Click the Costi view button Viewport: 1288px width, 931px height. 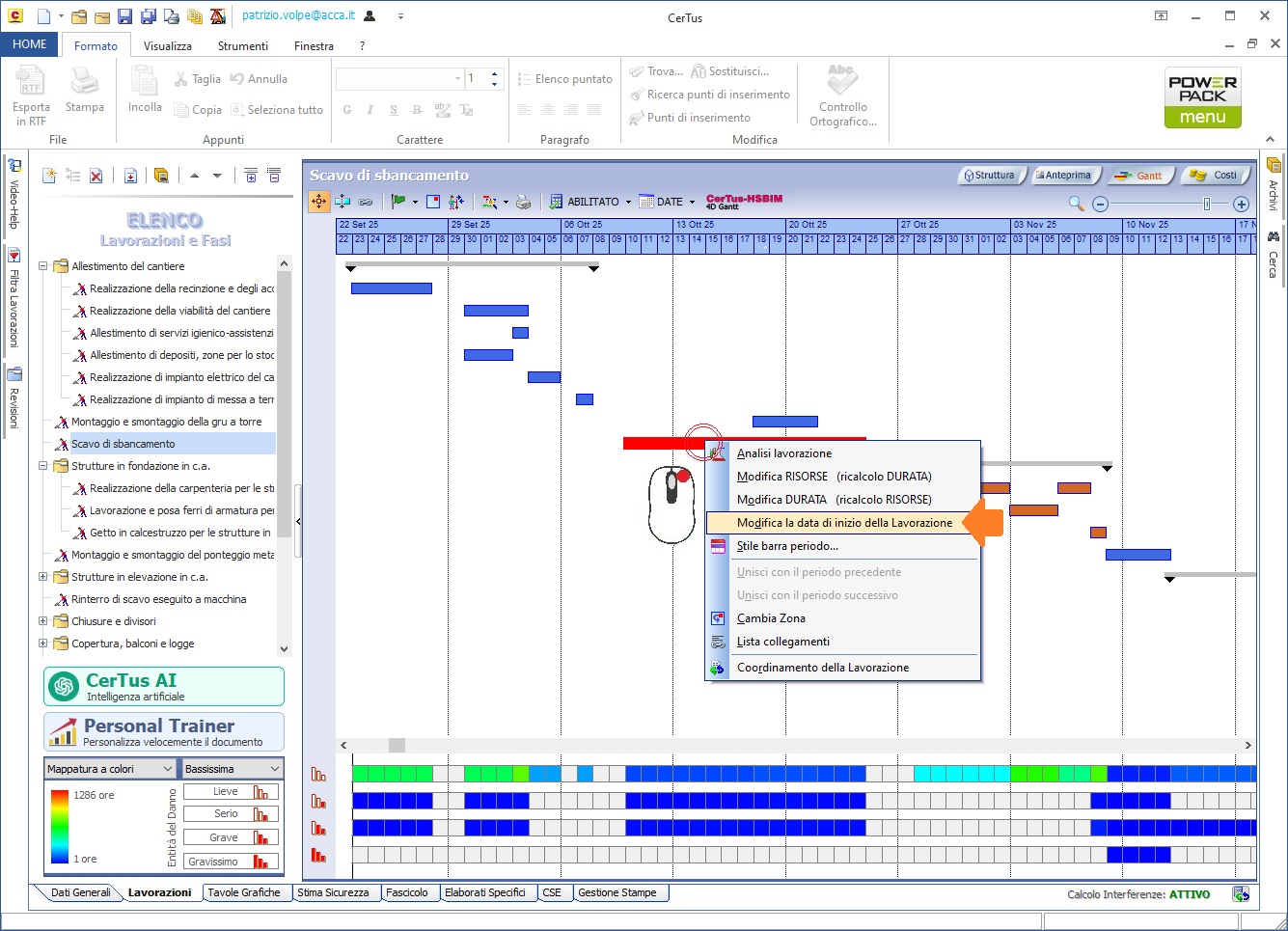tap(1215, 176)
